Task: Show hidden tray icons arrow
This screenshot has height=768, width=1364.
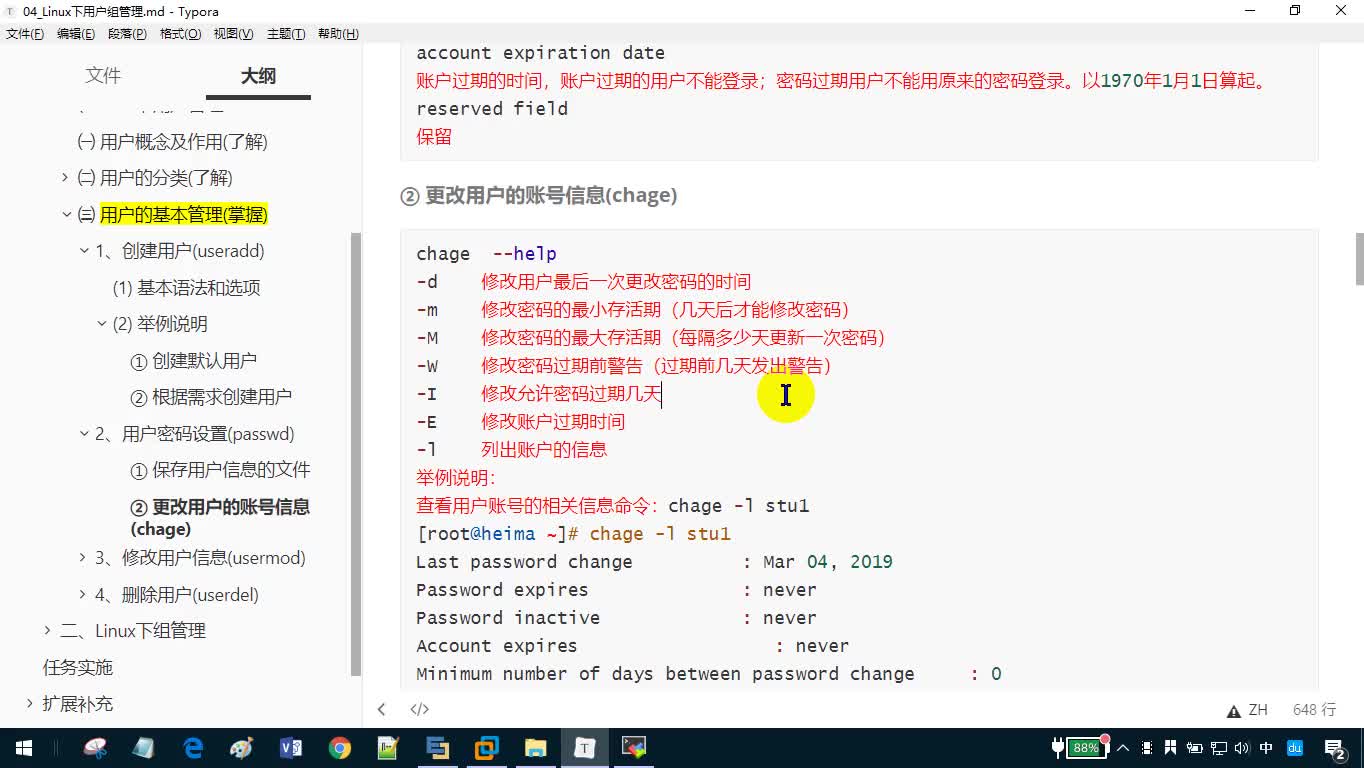Action: coord(1123,748)
